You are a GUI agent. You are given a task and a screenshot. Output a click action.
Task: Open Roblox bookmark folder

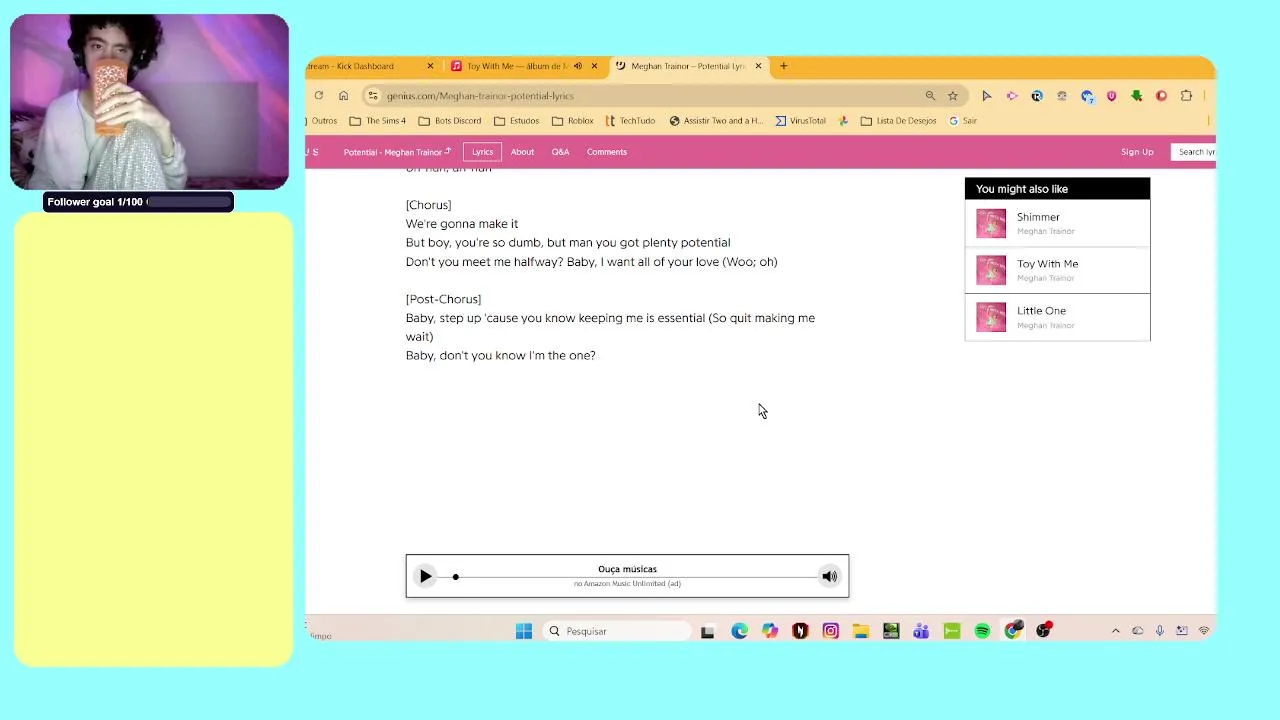572,121
